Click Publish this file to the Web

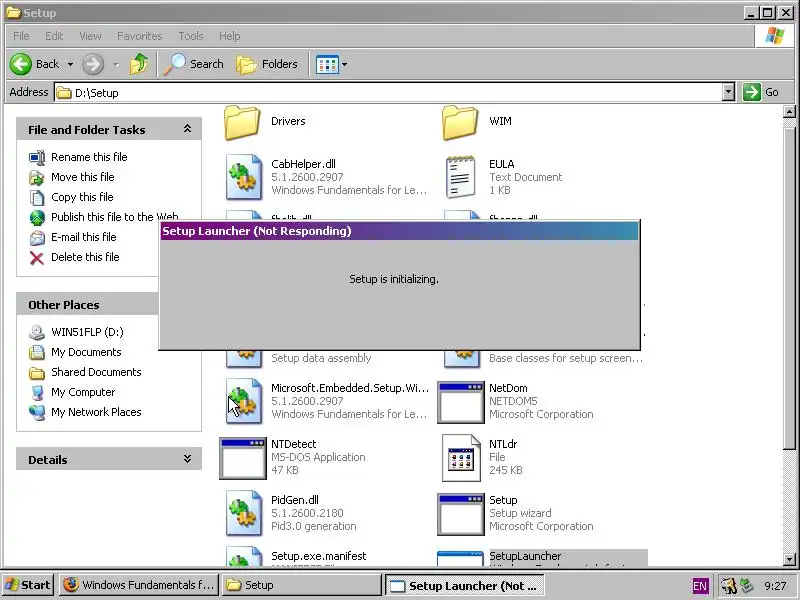click(115, 217)
